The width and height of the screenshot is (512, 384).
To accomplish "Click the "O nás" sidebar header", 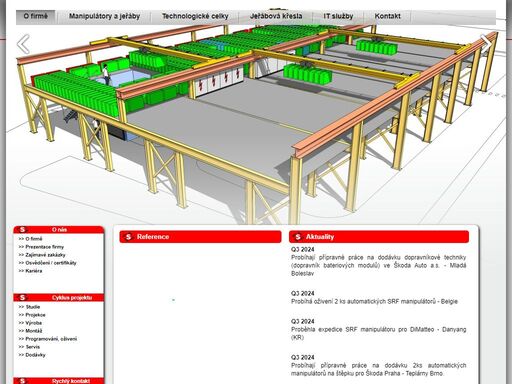I will (59, 229).
